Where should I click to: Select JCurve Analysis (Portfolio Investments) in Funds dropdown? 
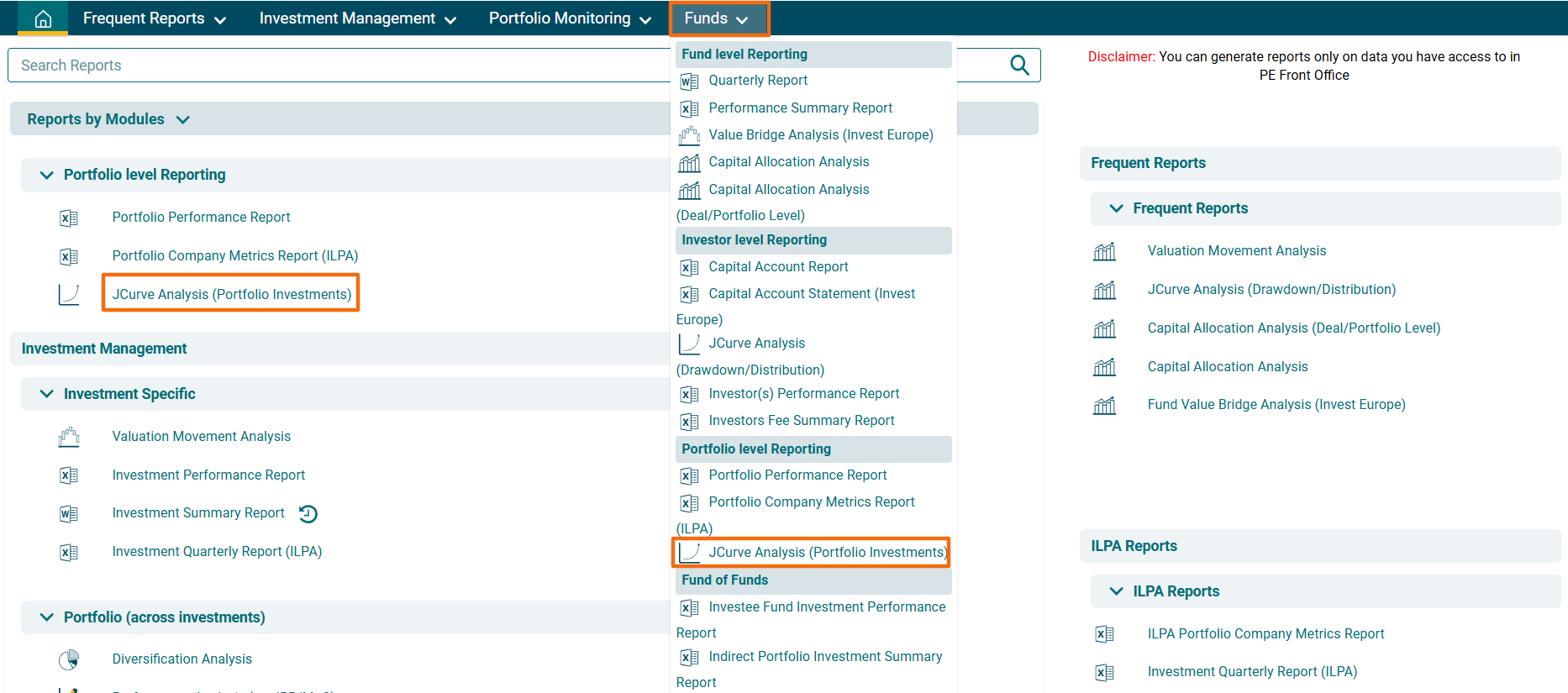pos(827,553)
